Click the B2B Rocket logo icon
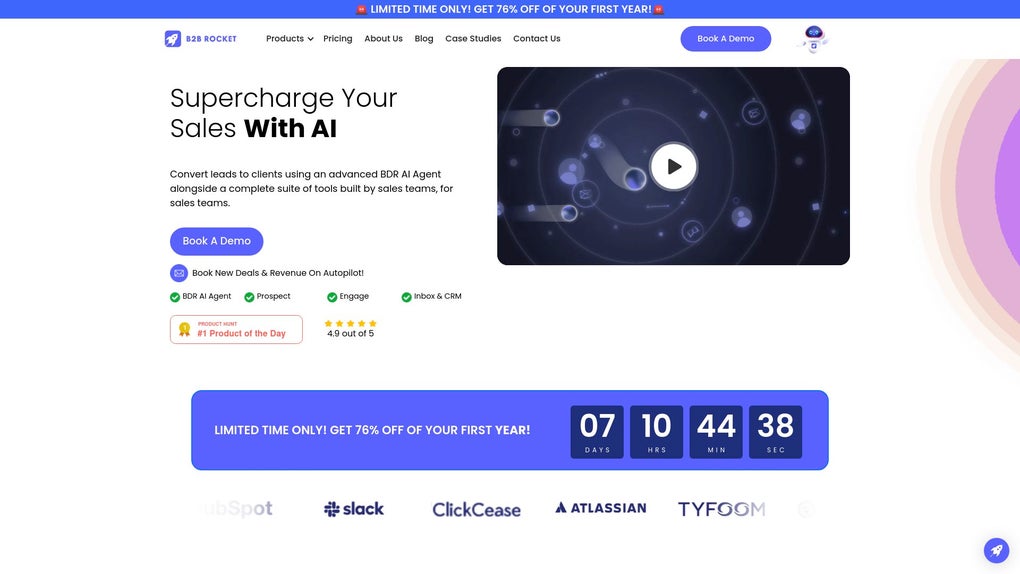This screenshot has width=1020, height=574. 172,39
